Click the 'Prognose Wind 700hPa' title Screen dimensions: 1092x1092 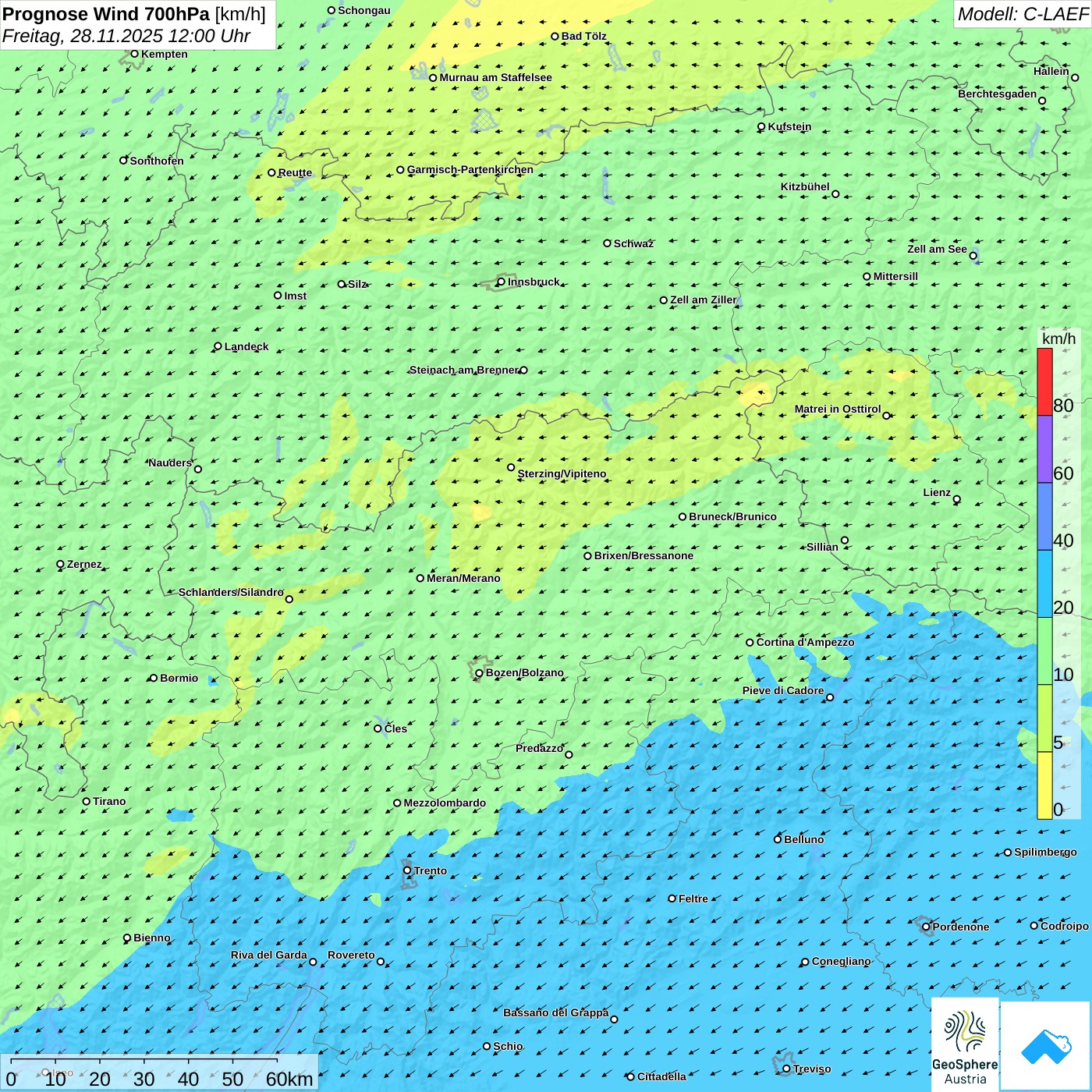[x=106, y=14]
